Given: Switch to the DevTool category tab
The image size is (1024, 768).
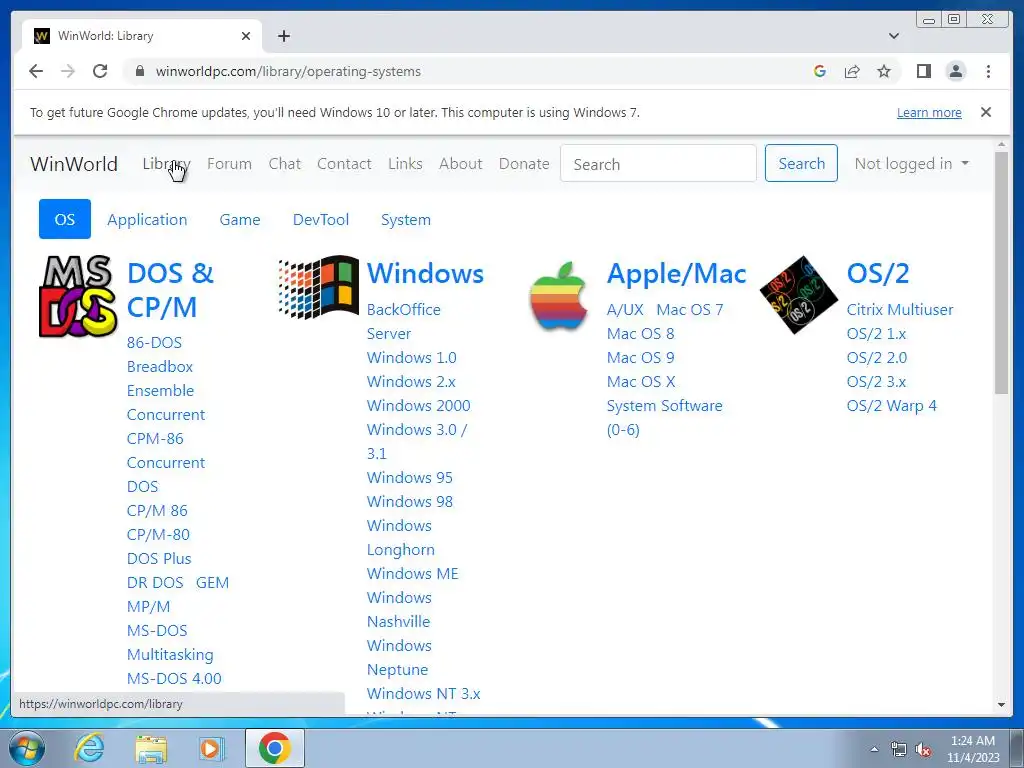Looking at the screenshot, I should click(x=321, y=219).
